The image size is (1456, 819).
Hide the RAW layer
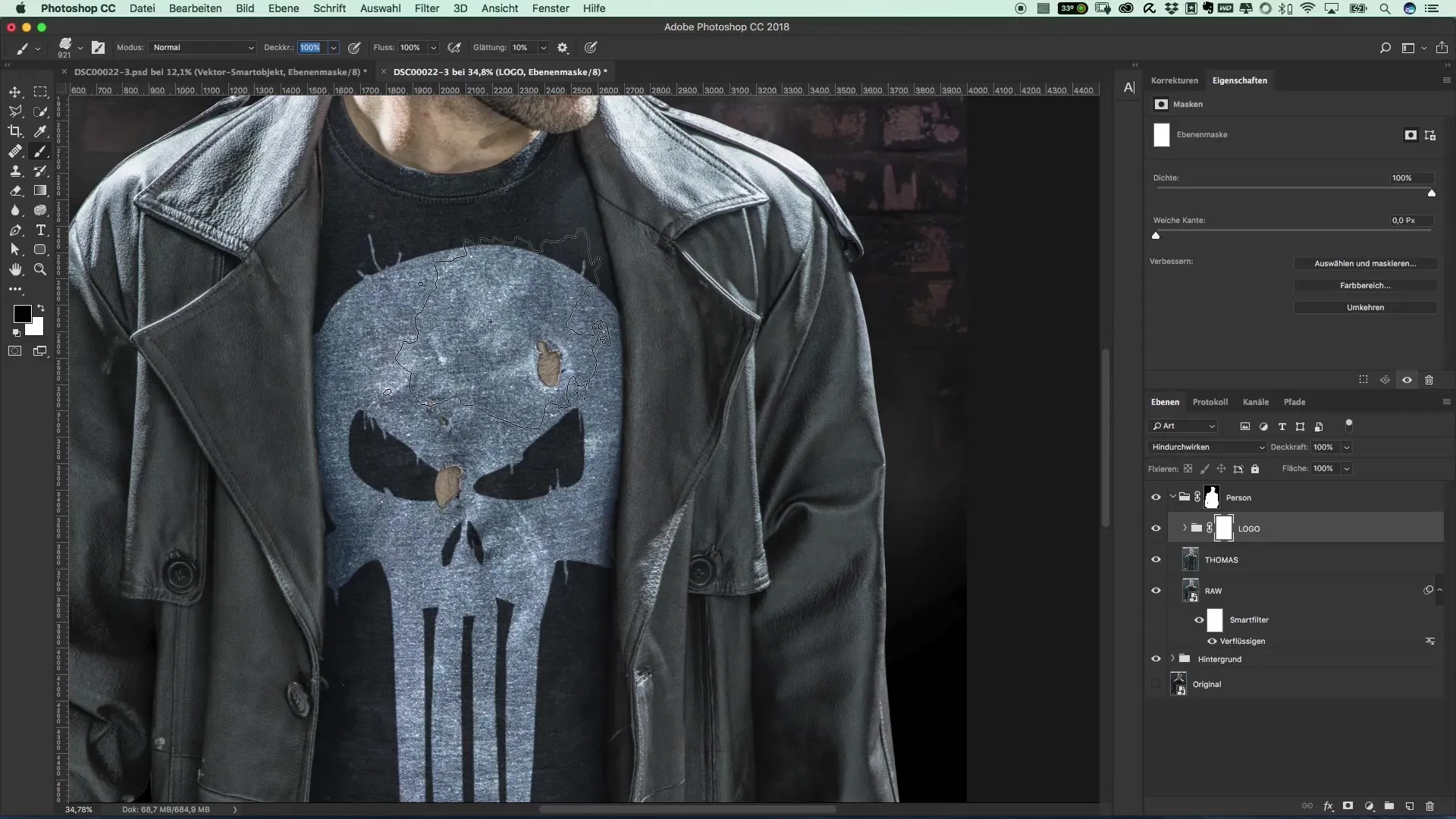(x=1156, y=591)
